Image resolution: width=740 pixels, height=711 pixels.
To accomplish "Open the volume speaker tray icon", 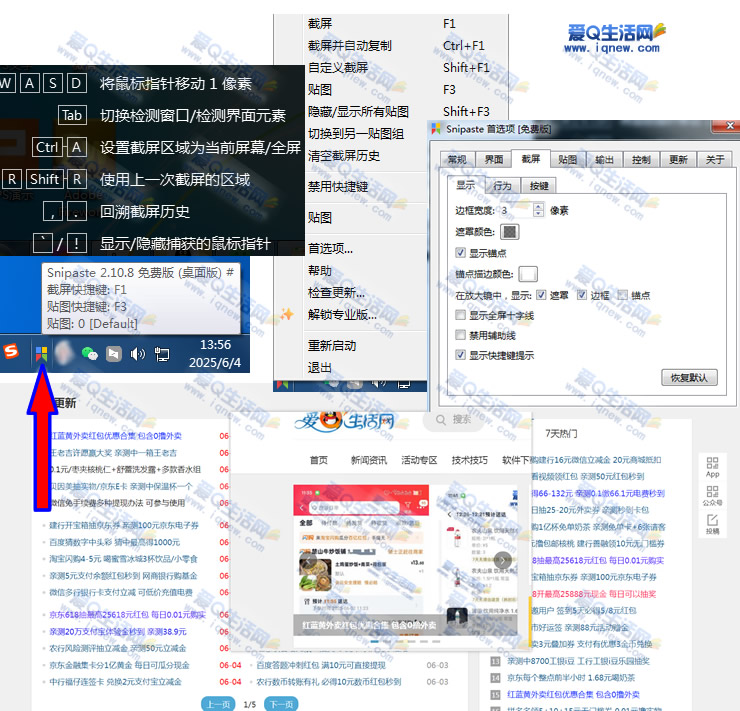I will click(x=137, y=354).
